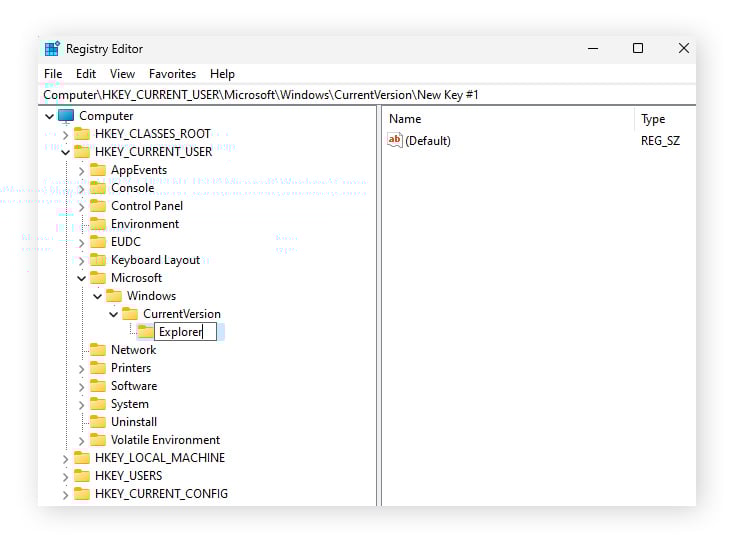Click the Windows folder icon
734x543 pixels.
coord(114,296)
